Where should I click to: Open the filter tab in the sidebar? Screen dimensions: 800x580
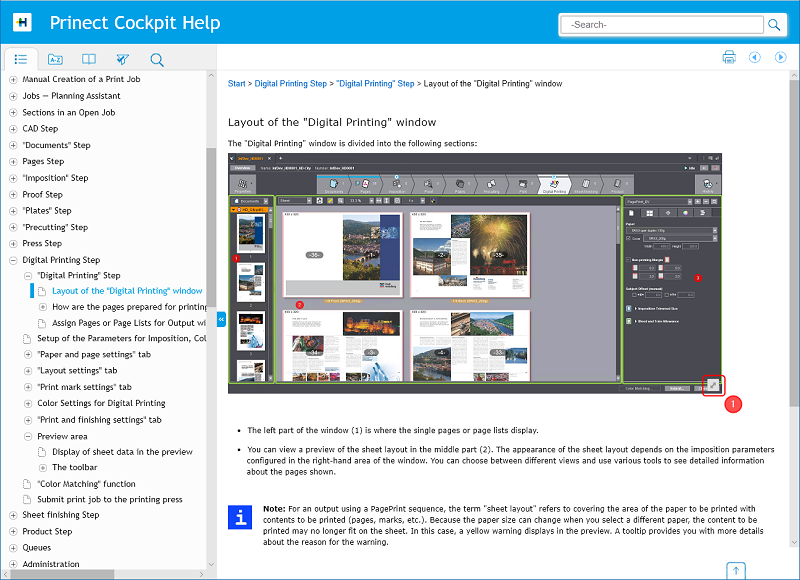123,59
